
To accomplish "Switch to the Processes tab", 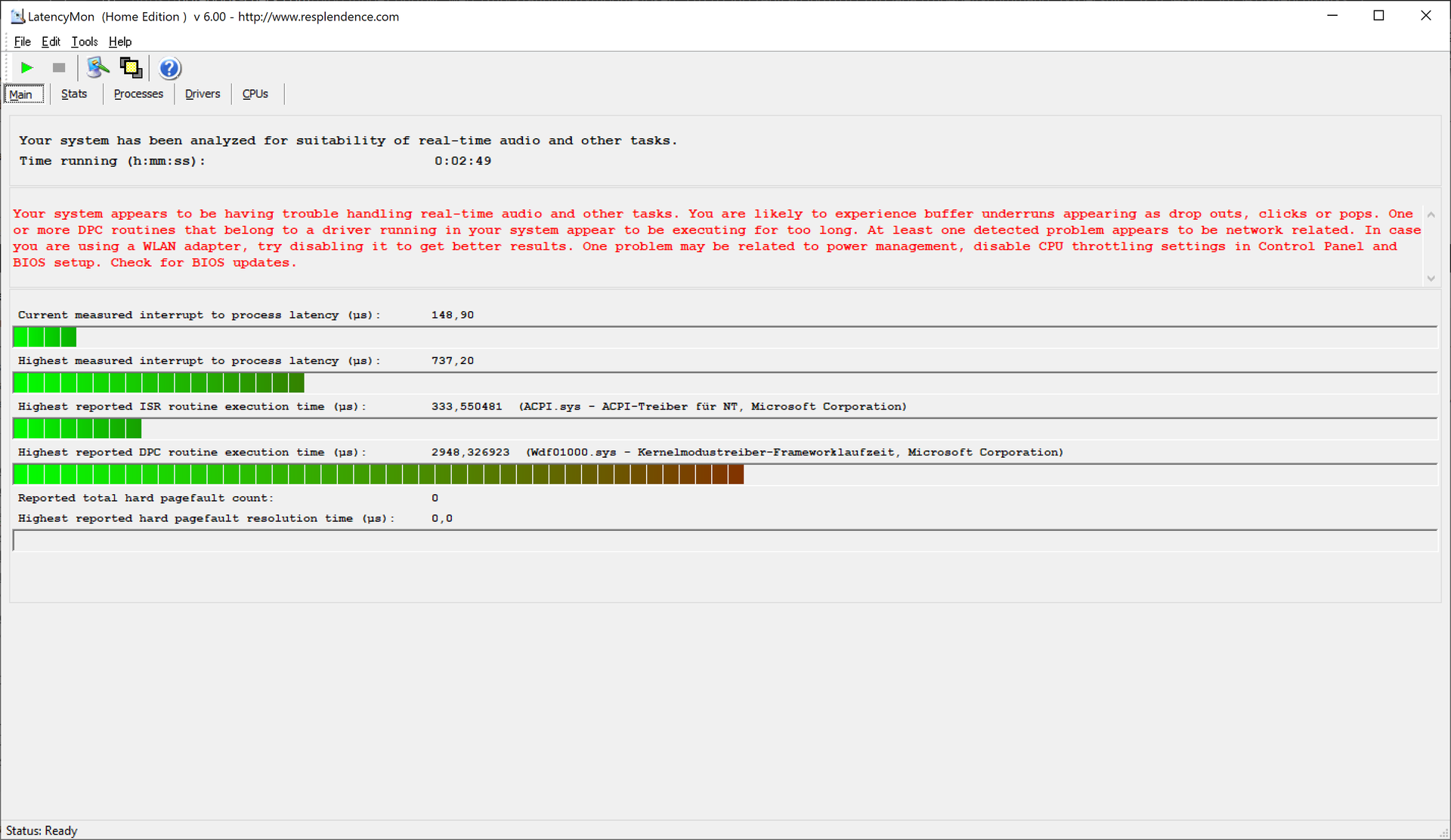I will [x=138, y=94].
